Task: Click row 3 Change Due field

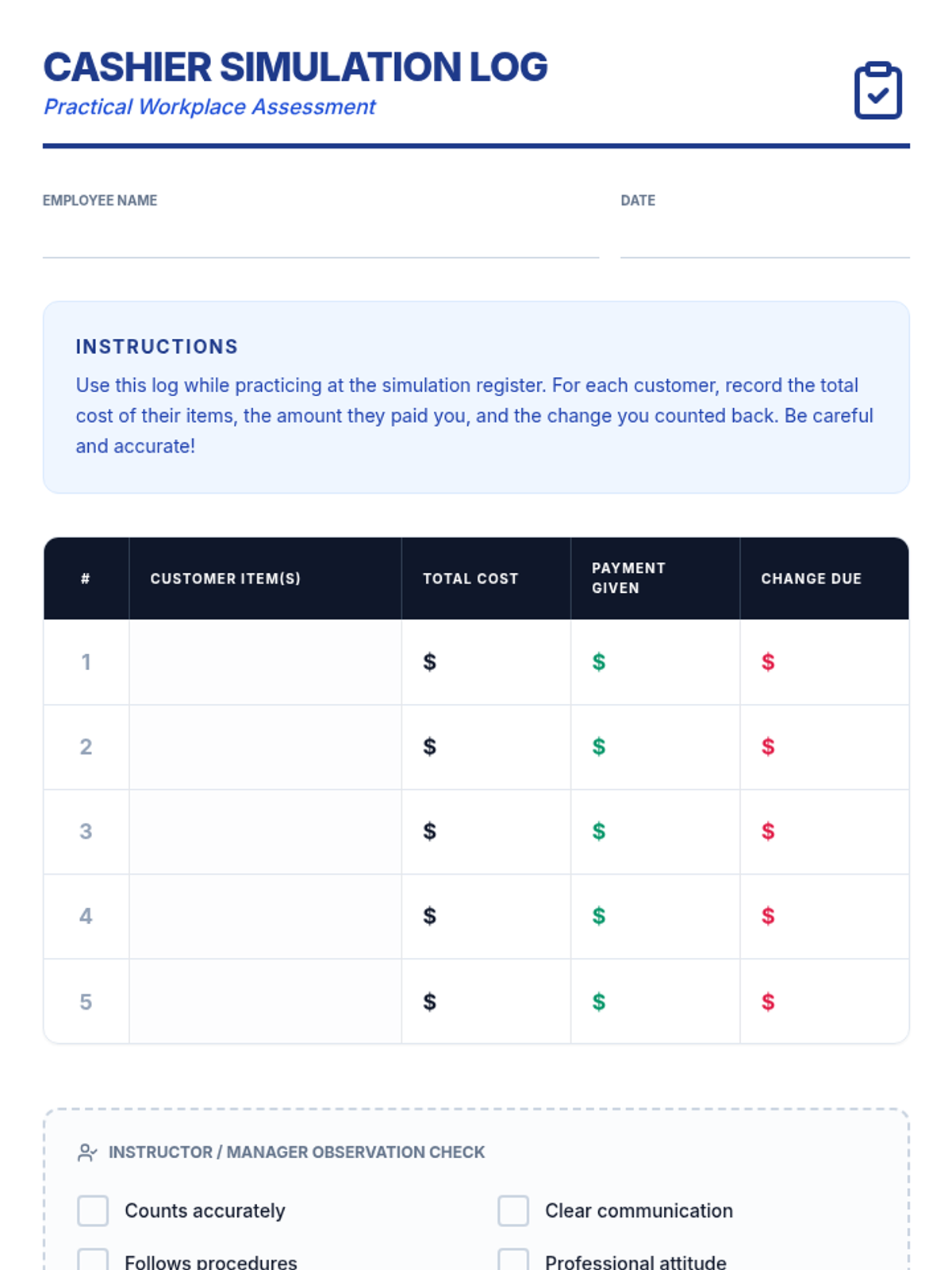Action: pyautogui.click(x=833, y=832)
